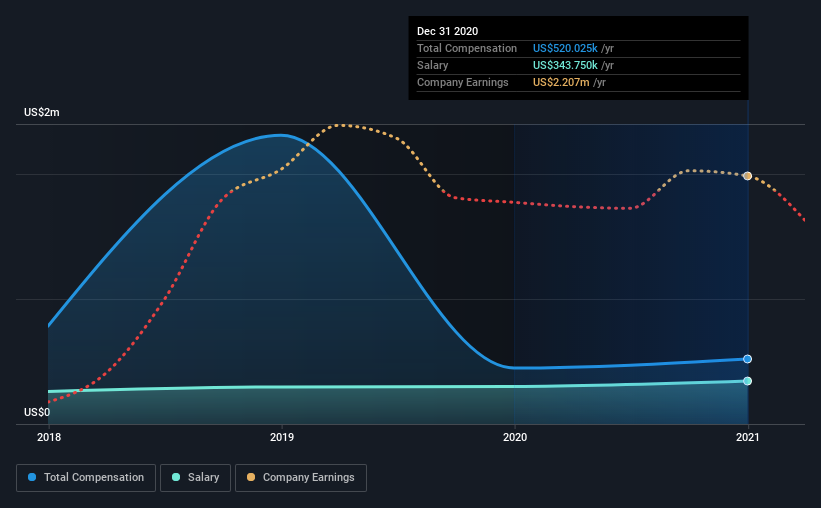Click the blue Total Compensation marker at 2021
Image resolution: width=821 pixels, height=508 pixels.
pyautogui.click(x=747, y=359)
